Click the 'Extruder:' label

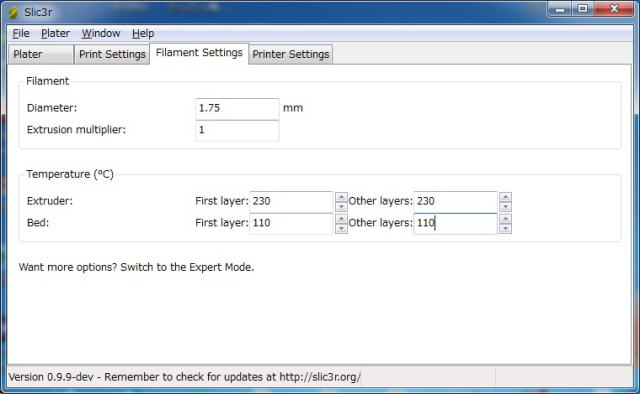(50, 201)
